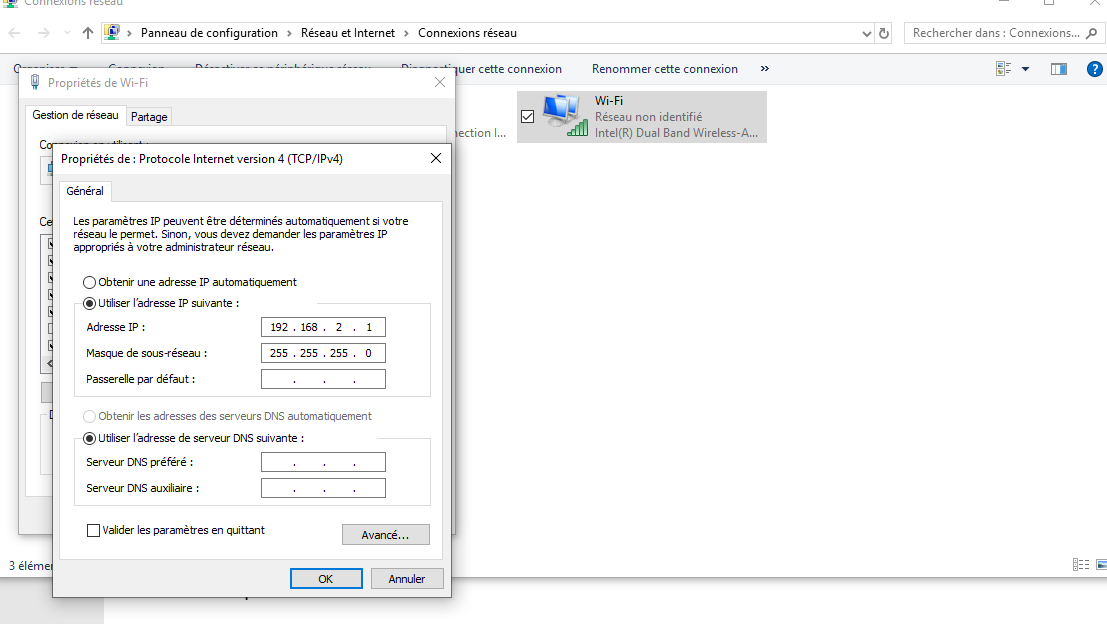The height and width of the screenshot is (624, 1107).
Task: Click the details view icon in status bar
Action: (x=1079, y=565)
